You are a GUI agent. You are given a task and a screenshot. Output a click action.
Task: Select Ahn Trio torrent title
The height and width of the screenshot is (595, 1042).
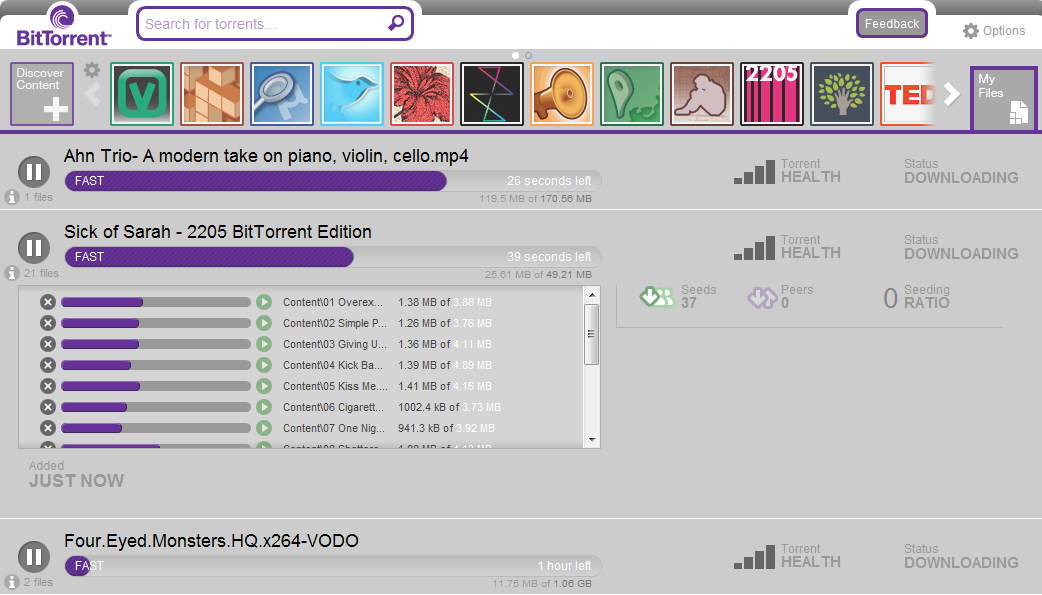266,156
